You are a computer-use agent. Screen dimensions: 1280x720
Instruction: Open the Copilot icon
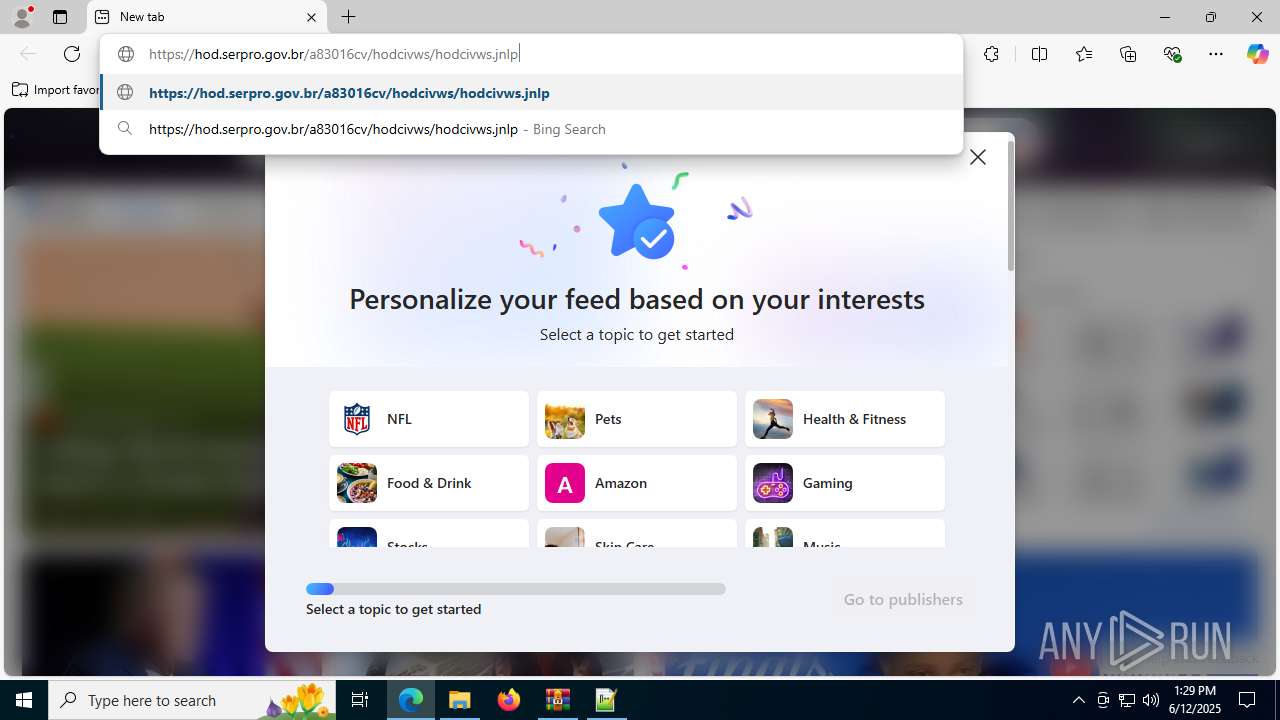tap(1257, 54)
